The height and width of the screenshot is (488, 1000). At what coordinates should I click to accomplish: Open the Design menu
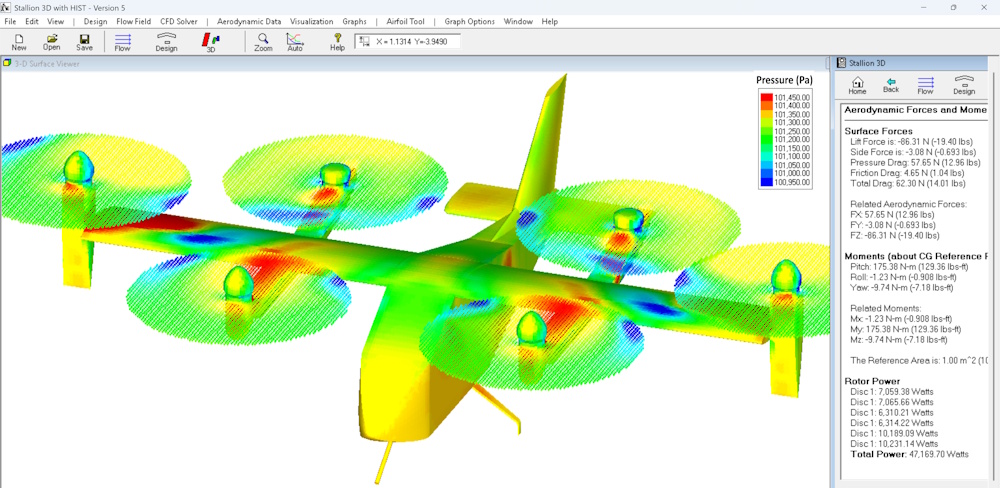tap(96, 21)
